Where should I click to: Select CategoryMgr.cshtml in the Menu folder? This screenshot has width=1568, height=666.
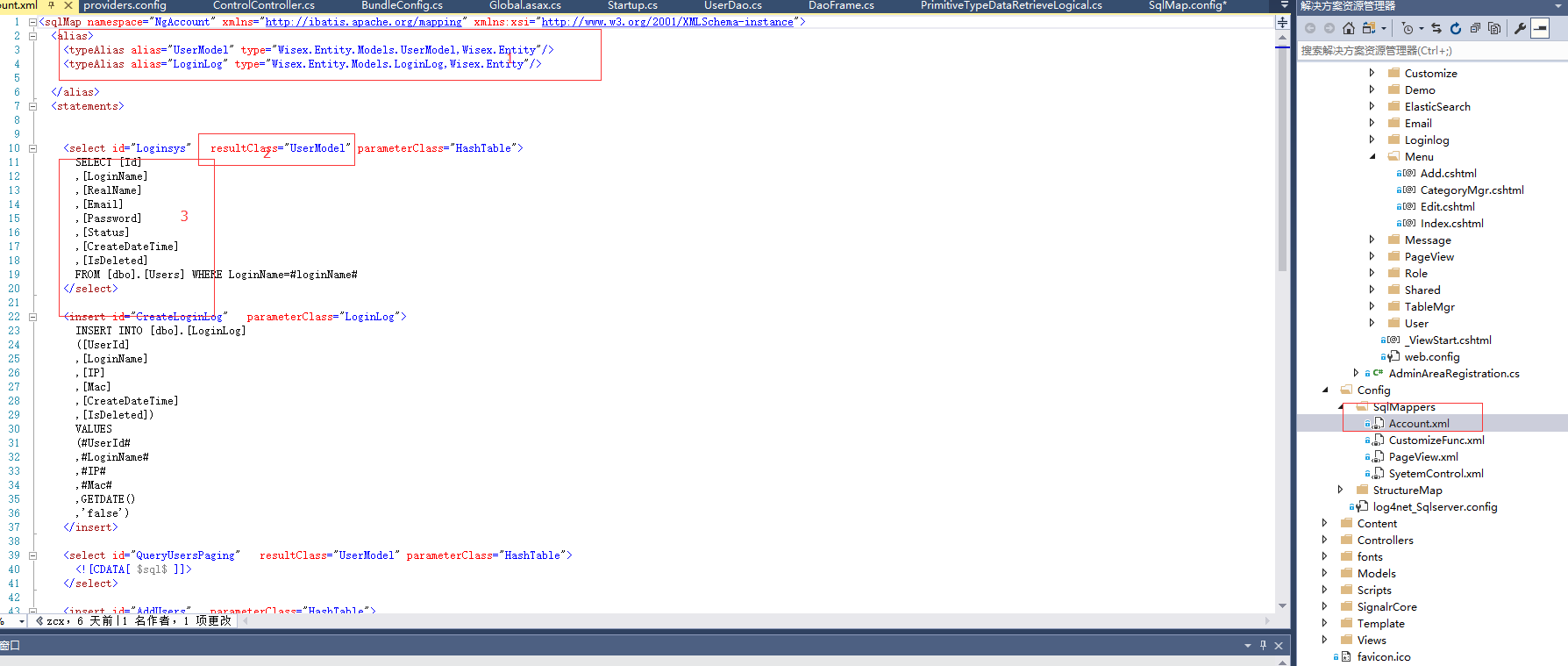pos(1472,190)
